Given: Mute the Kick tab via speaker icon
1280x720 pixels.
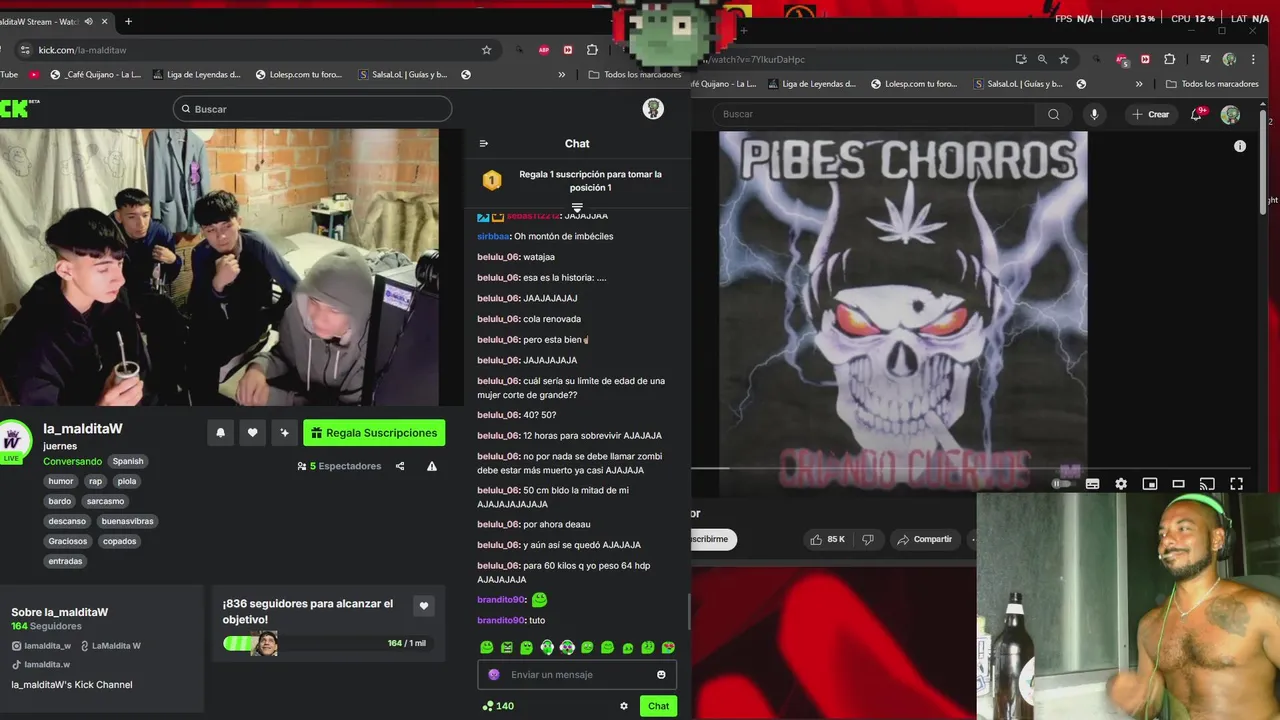Looking at the screenshot, I should pyautogui.click(x=89, y=21).
